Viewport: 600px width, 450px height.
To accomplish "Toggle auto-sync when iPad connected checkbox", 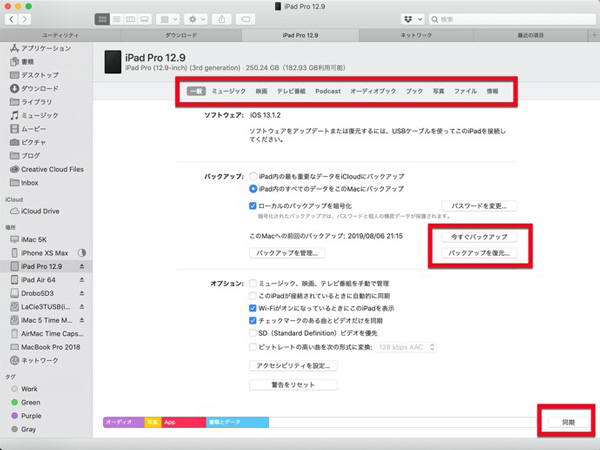I will pyautogui.click(x=253, y=296).
